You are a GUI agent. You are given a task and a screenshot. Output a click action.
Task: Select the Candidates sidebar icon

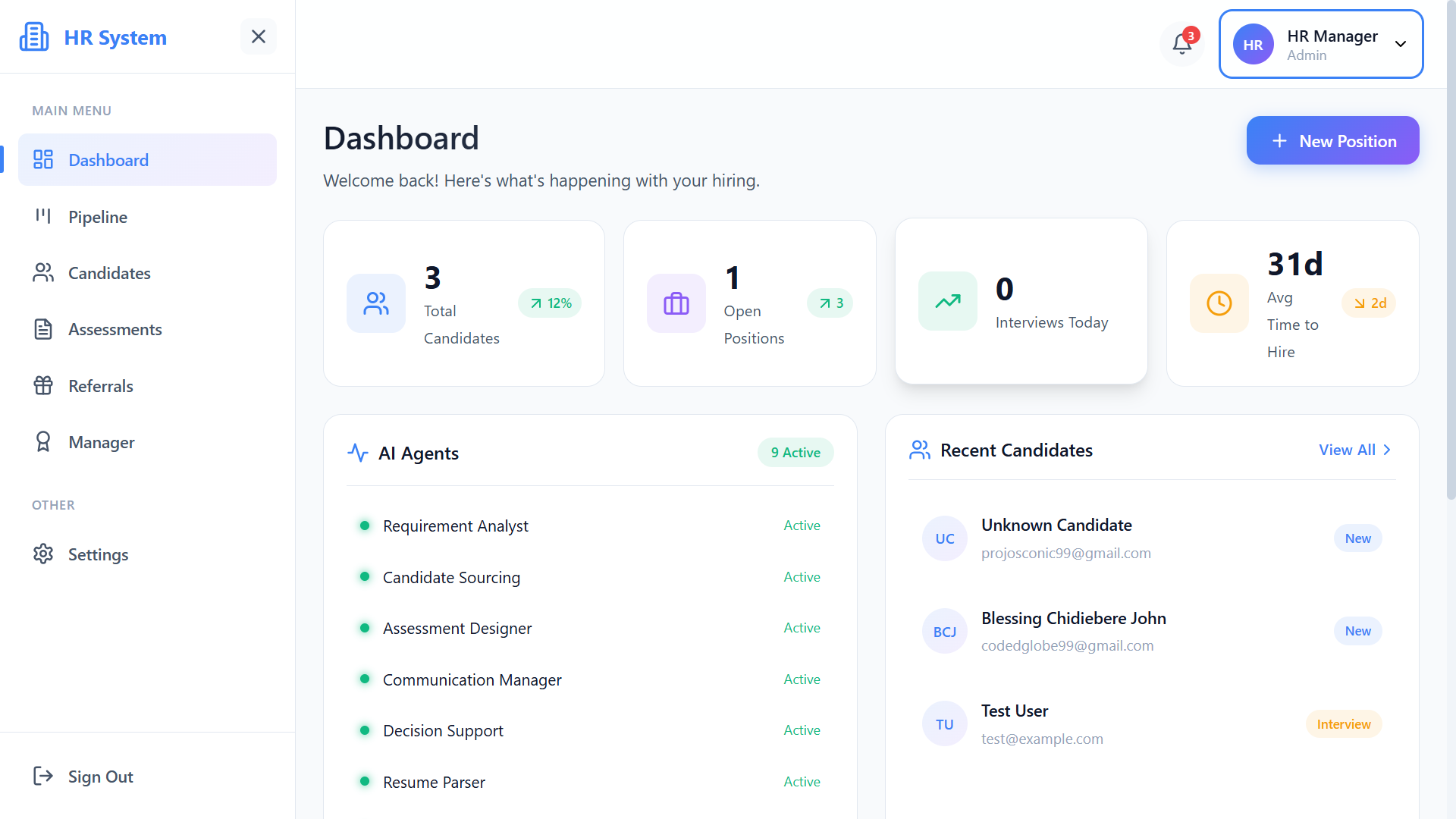(x=43, y=272)
